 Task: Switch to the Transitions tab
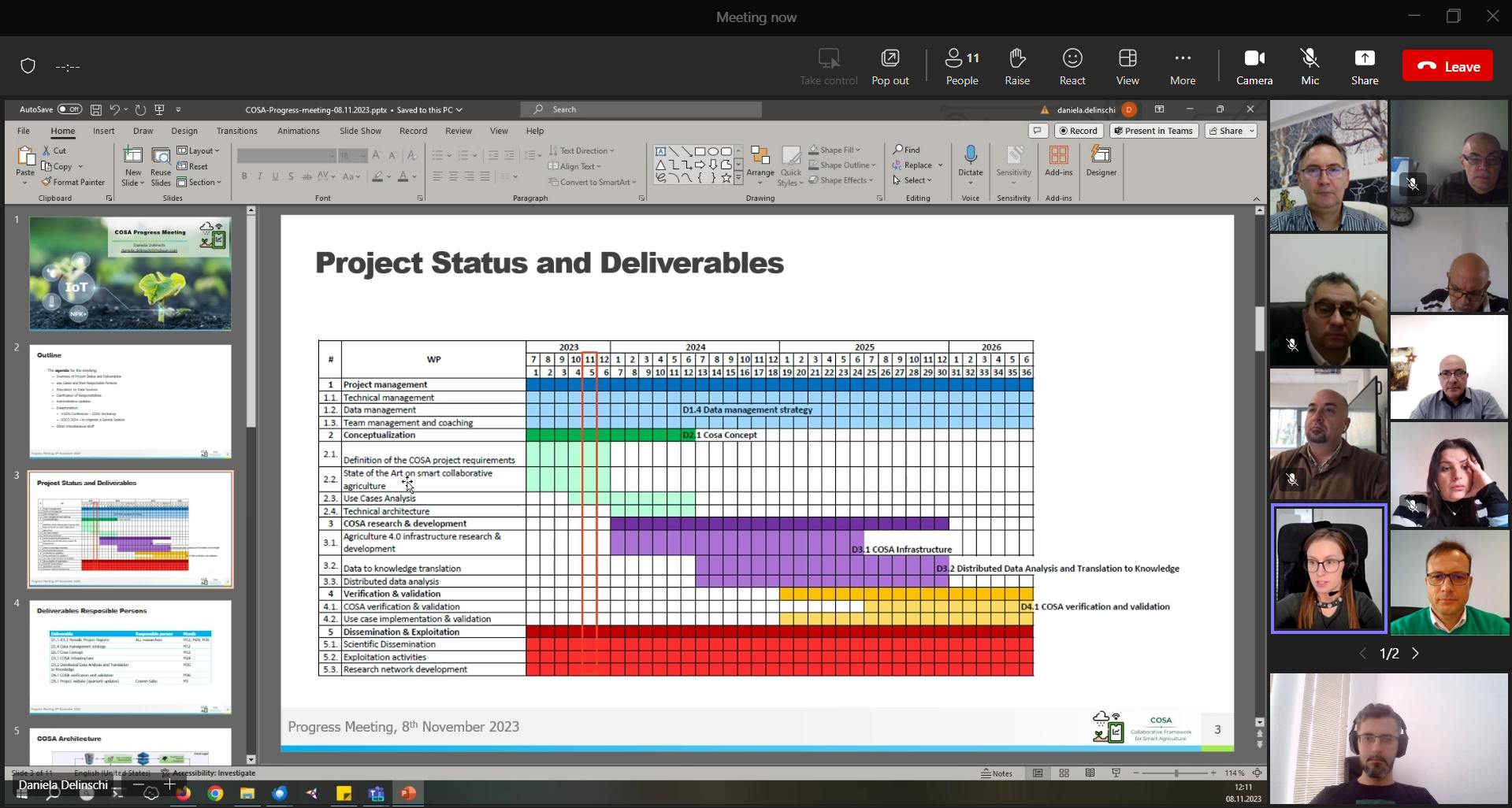[x=236, y=131]
